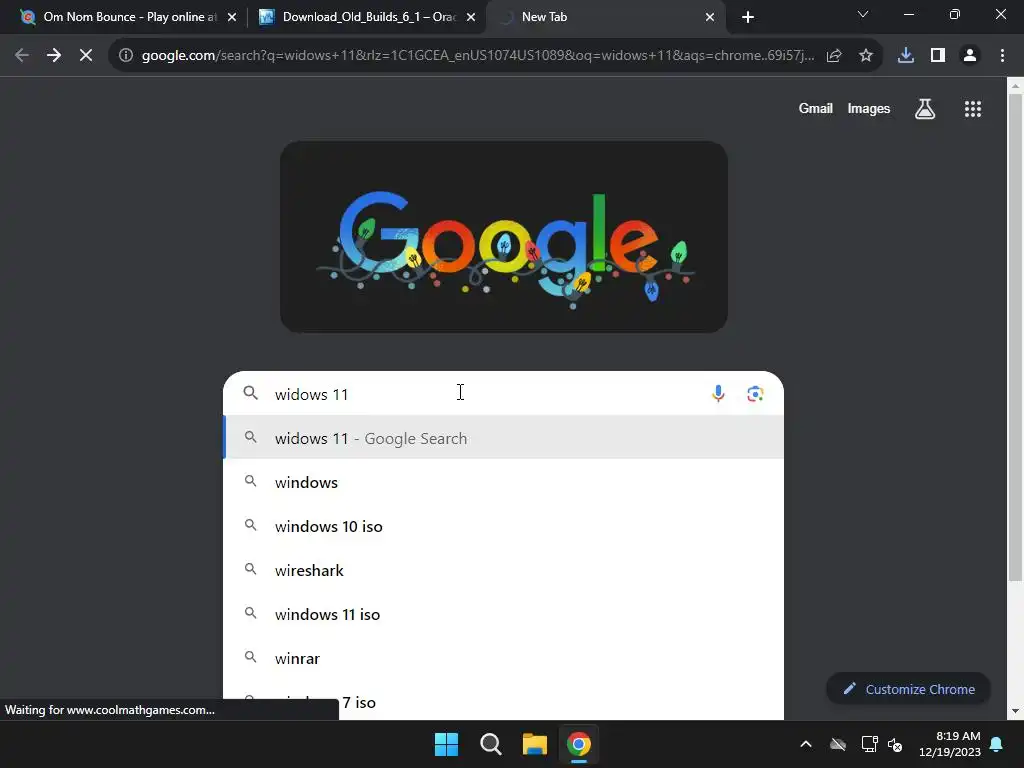The width and height of the screenshot is (1024, 768).
Task: Open the Chrome downloads tray
Action: point(906,56)
